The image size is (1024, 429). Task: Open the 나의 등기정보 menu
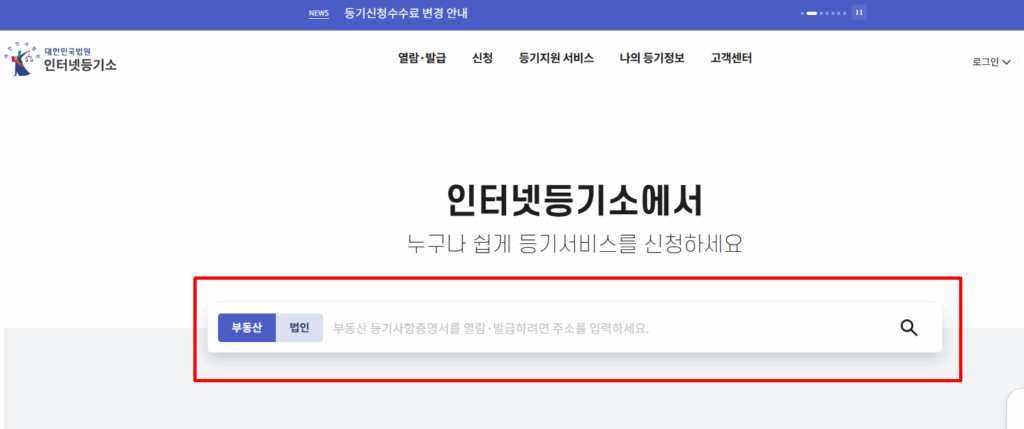point(651,58)
